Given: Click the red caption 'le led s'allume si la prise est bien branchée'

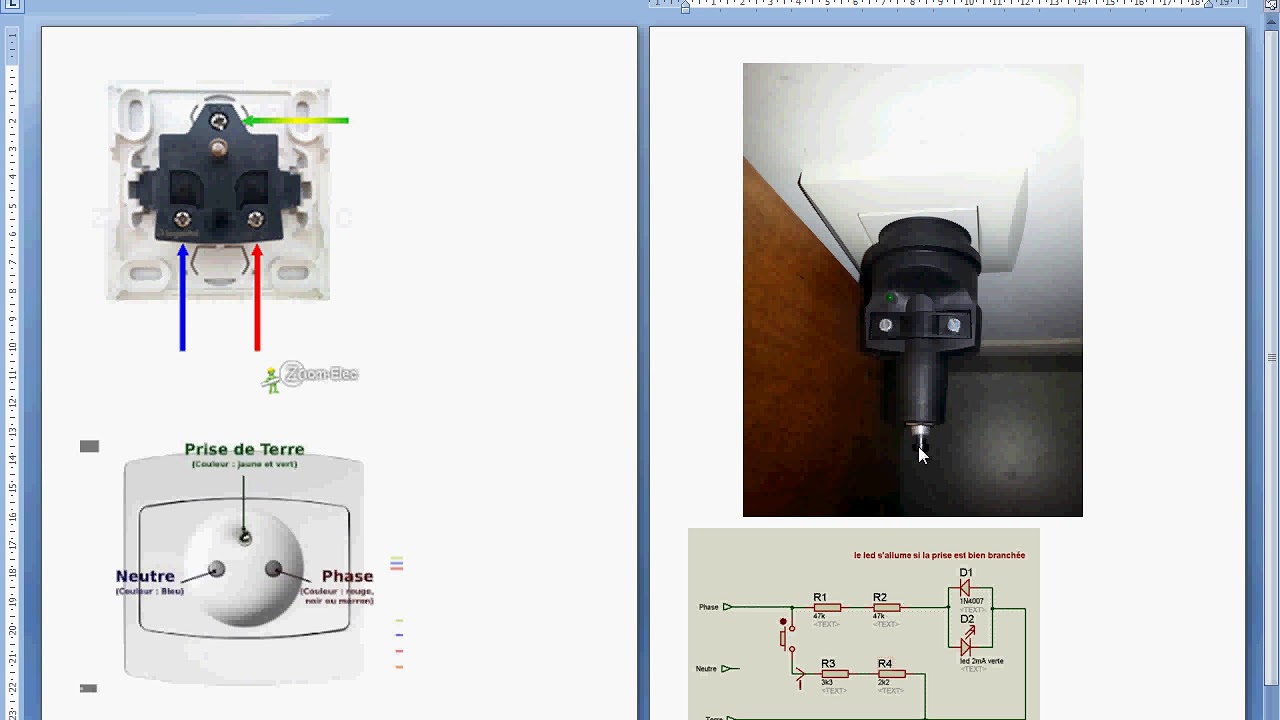Looking at the screenshot, I should pos(939,555).
